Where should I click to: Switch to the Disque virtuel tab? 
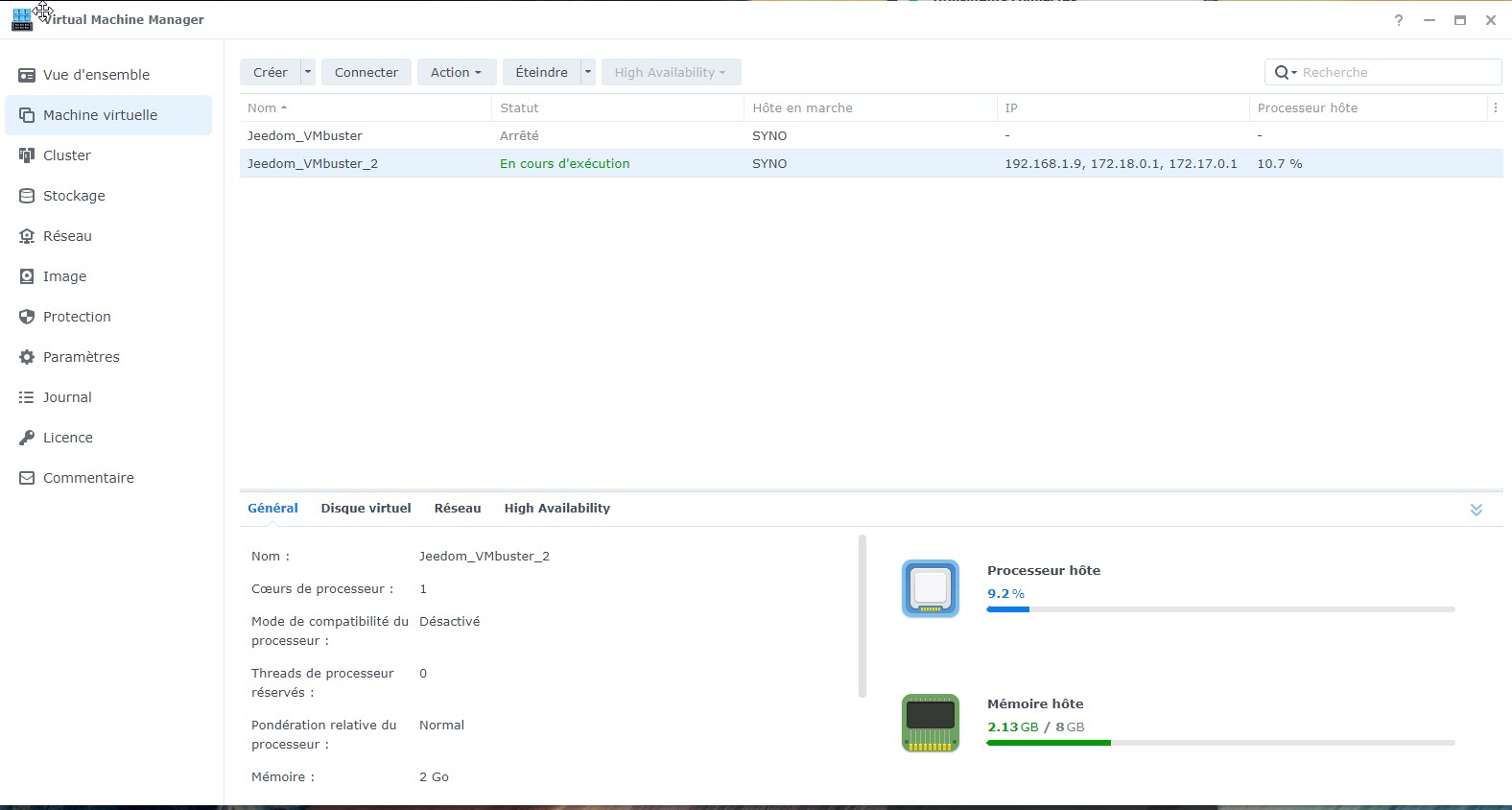(x=366, y=509)
